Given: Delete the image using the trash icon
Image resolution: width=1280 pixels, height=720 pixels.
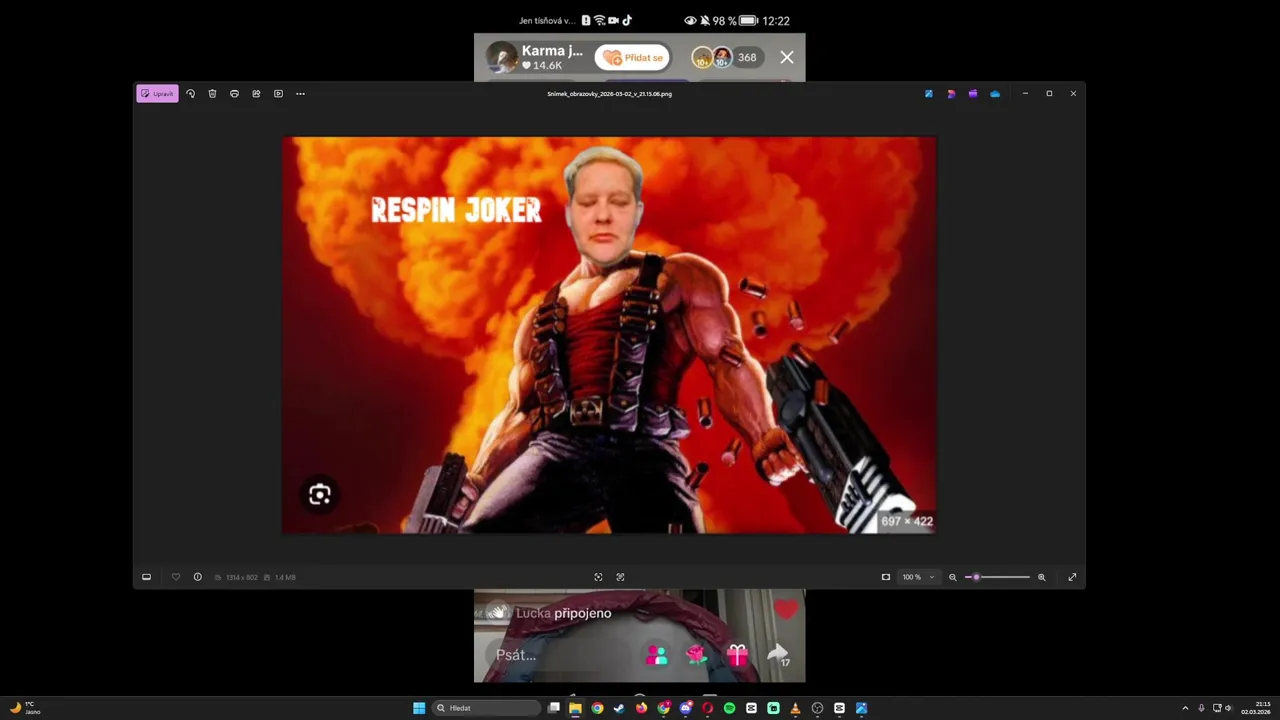Looking at the screenshot, I should tap(212, 94).
